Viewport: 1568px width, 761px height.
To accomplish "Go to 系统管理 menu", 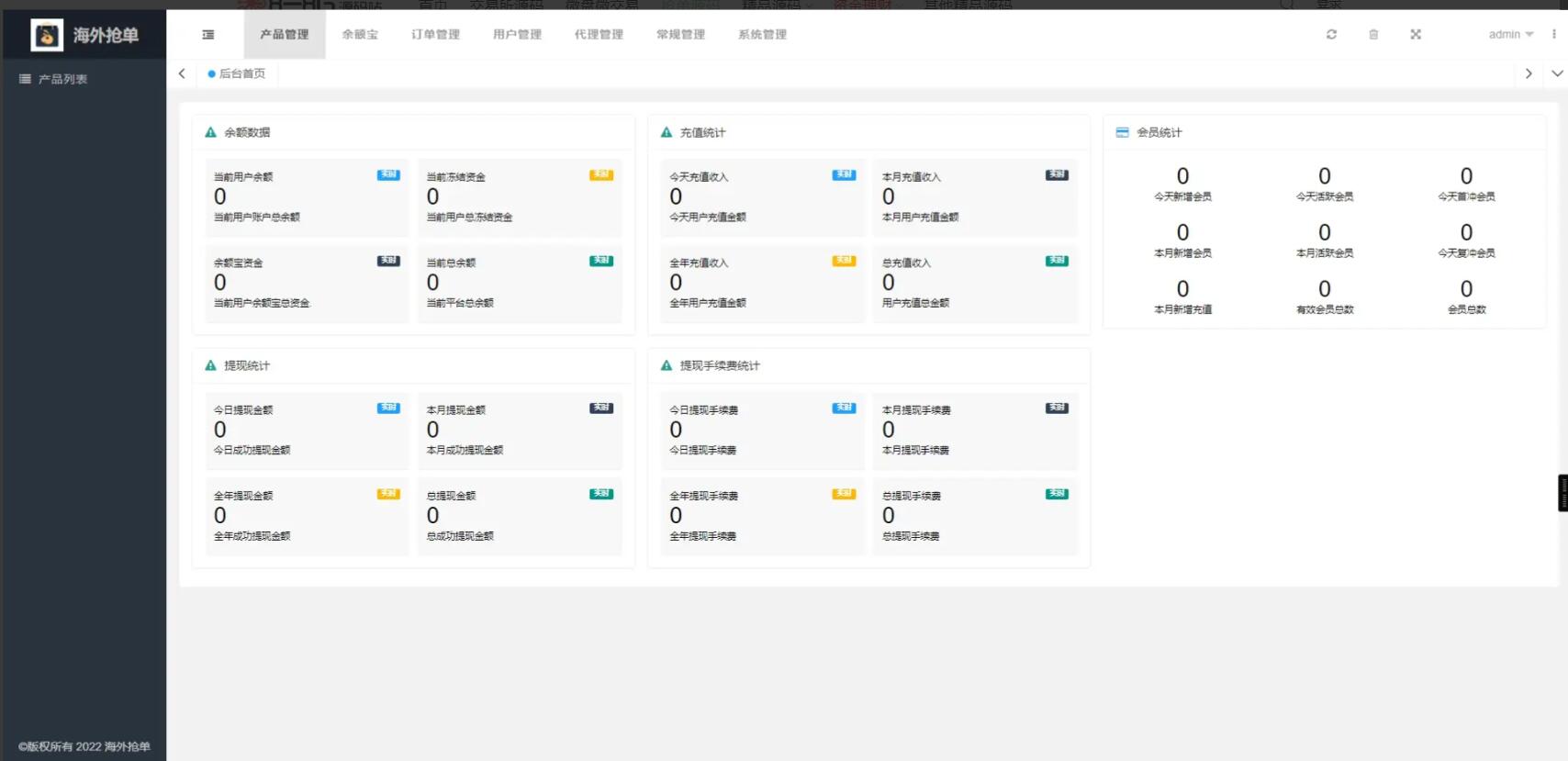I will 762,35.
